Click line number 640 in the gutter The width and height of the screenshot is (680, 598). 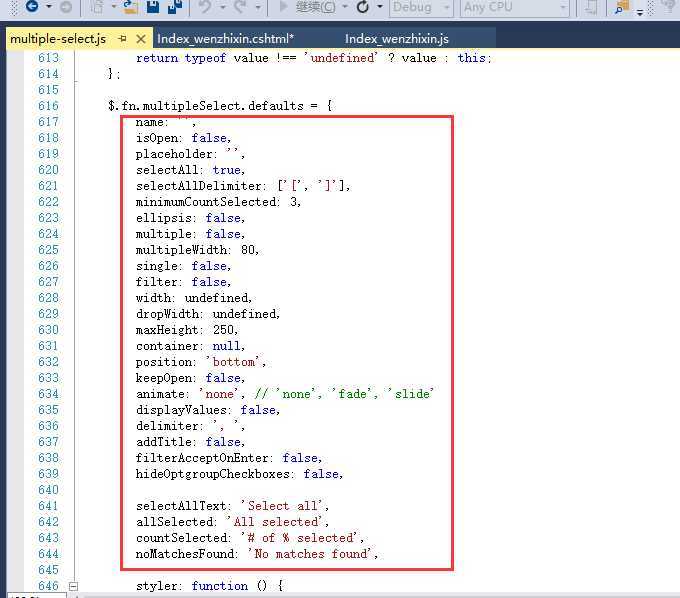coord(48,490)
